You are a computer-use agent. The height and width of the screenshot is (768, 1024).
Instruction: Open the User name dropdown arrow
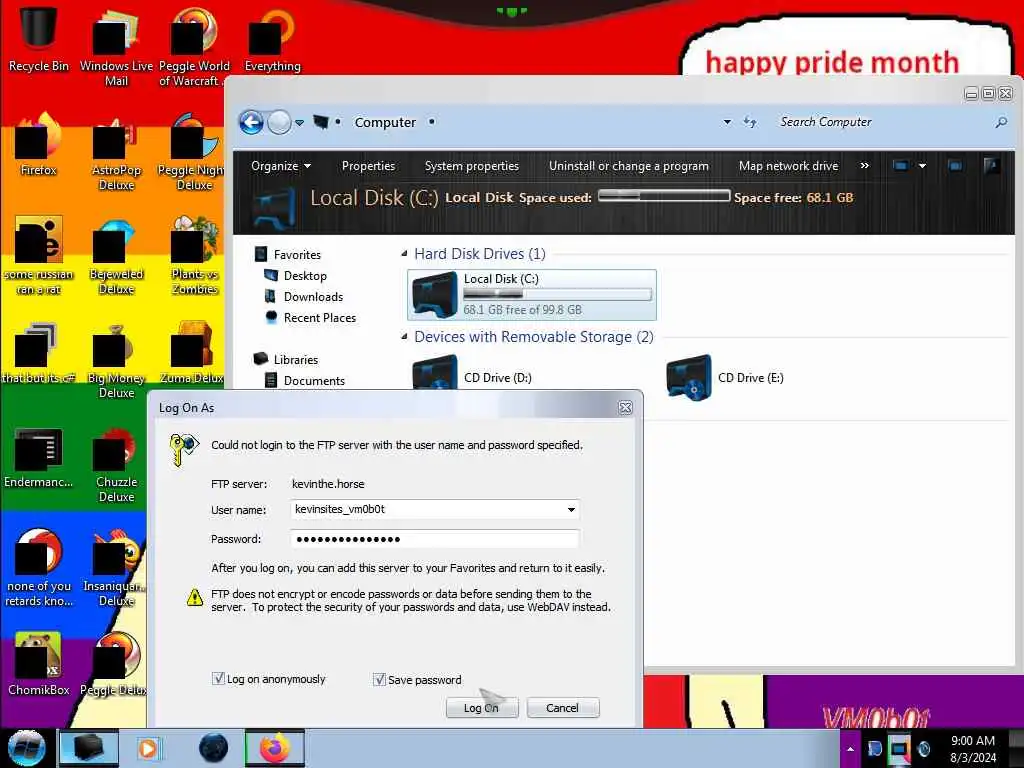[x=571, y=509]
